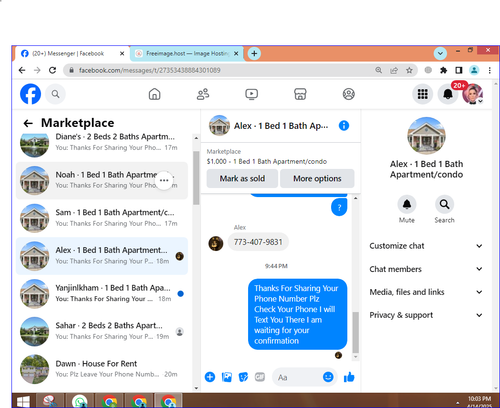This screenshot has width=500, height=408.
Task: Click conversation list scrollbar thumb
Action: click(x=196, y=178)
